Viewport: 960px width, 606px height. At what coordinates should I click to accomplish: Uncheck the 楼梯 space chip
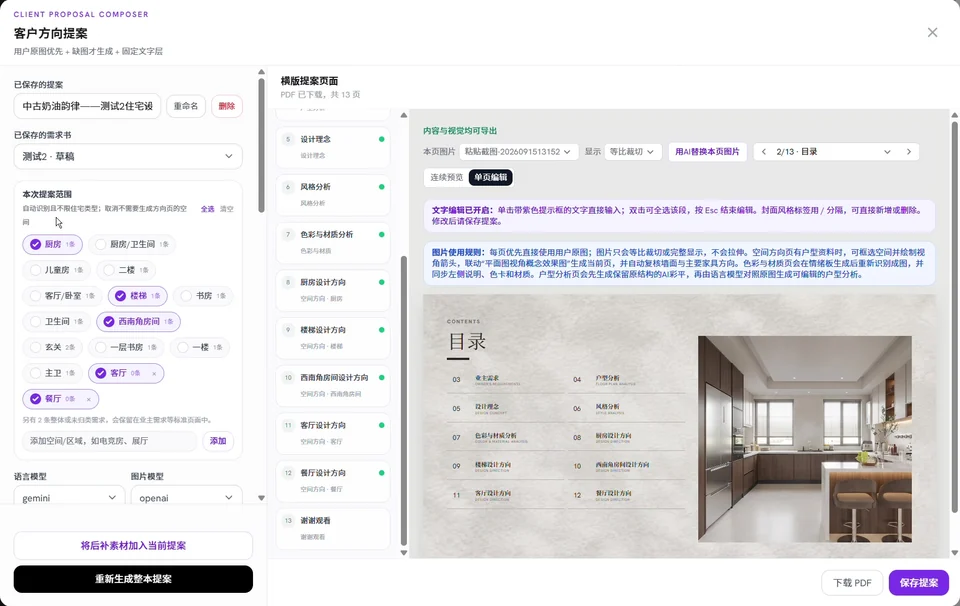[x=138, y=296]
